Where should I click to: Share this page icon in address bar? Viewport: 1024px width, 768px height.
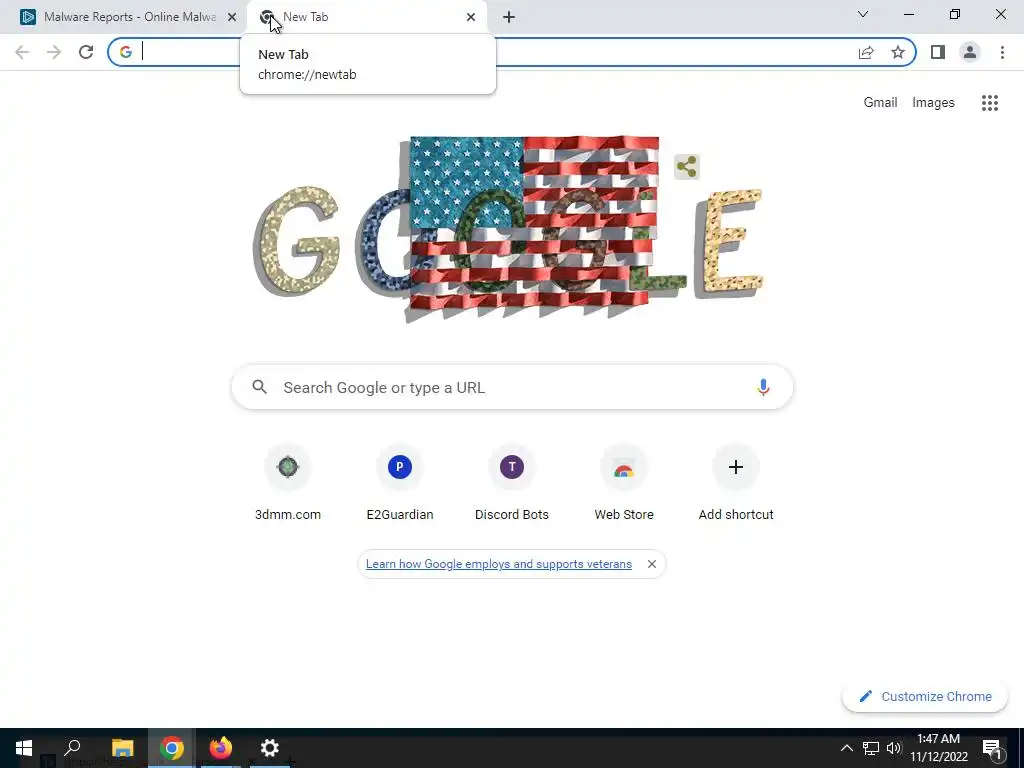click(x=866, y=52)
